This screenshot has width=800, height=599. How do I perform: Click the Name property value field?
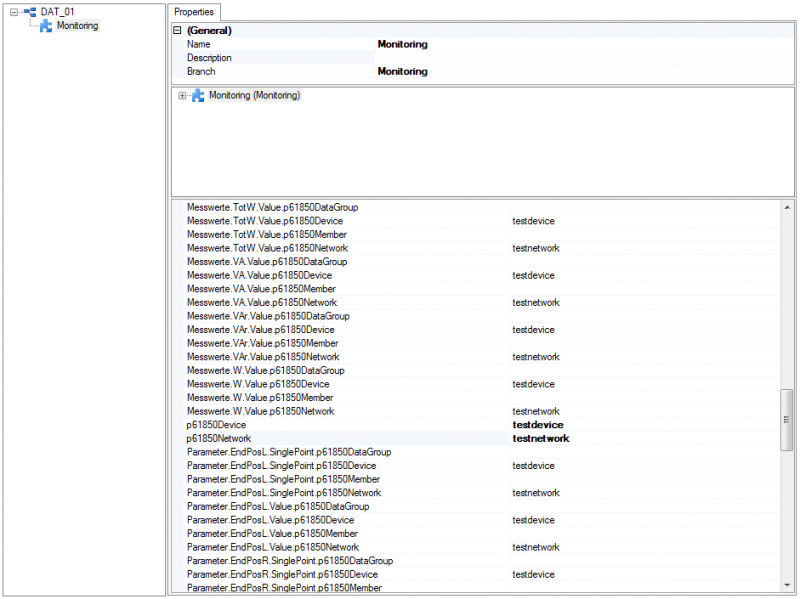[584, 44]
